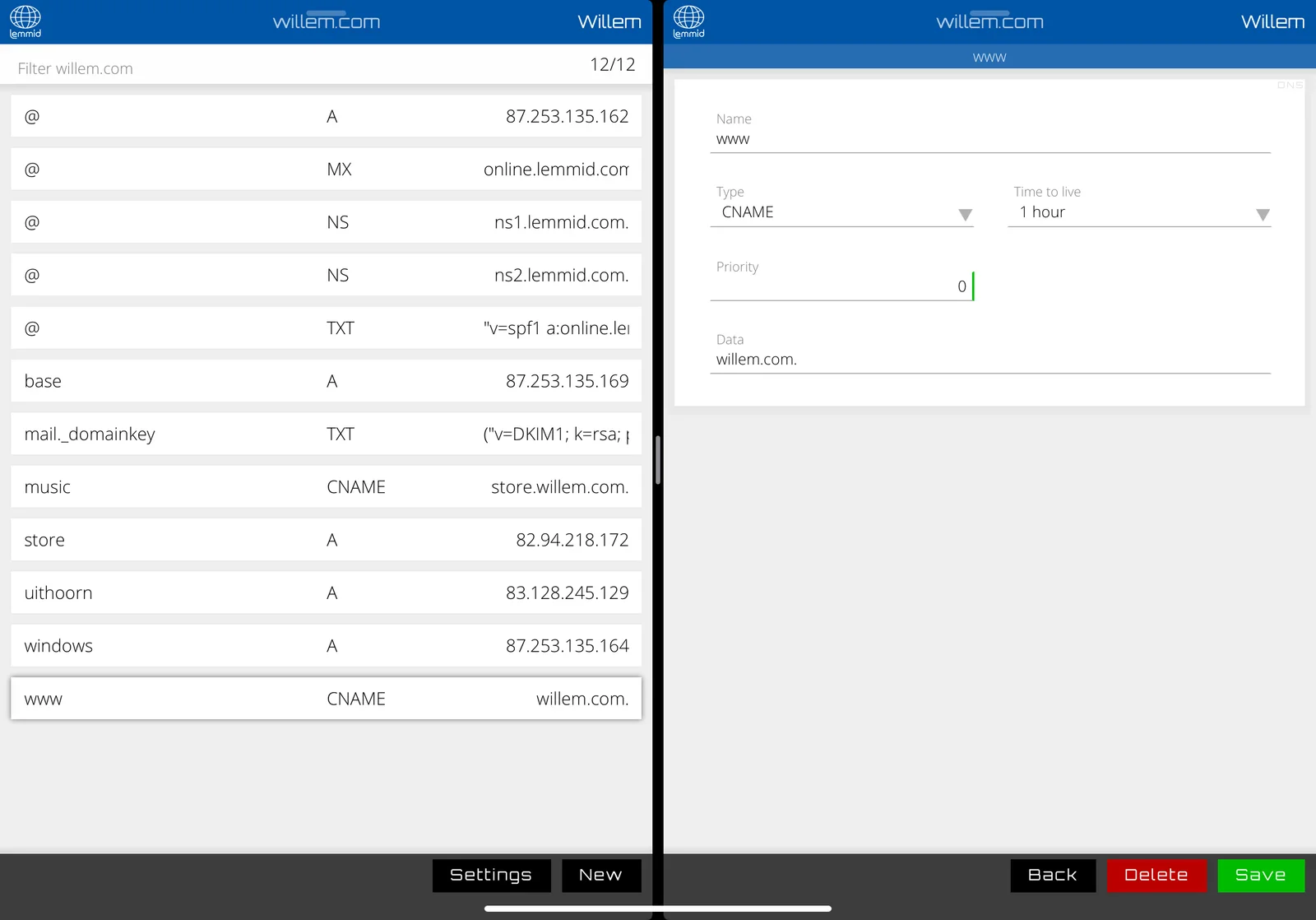The width and height of the screenshot is (1316, 920).
Task: Open the Time to live dropdown
Action: coord(1139,212)
